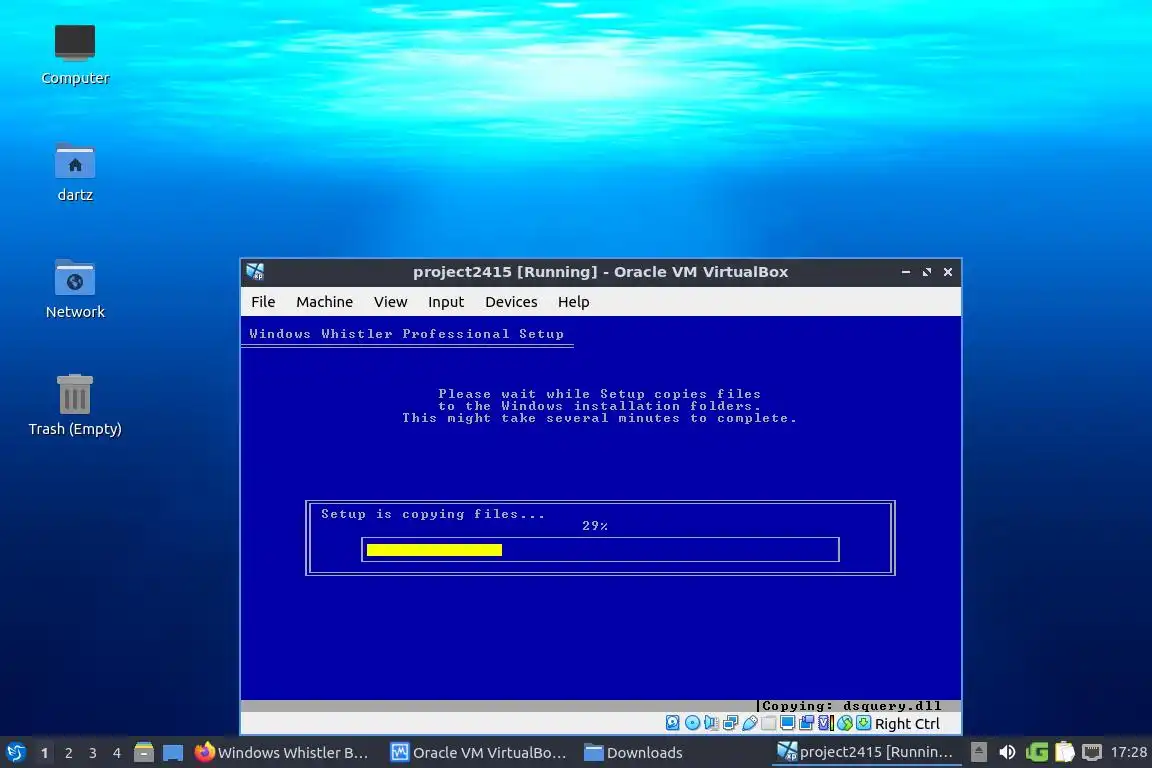This screenshot has height=768, width=1152.
Task: Switch to workspace 2
Action: (69, 753)
